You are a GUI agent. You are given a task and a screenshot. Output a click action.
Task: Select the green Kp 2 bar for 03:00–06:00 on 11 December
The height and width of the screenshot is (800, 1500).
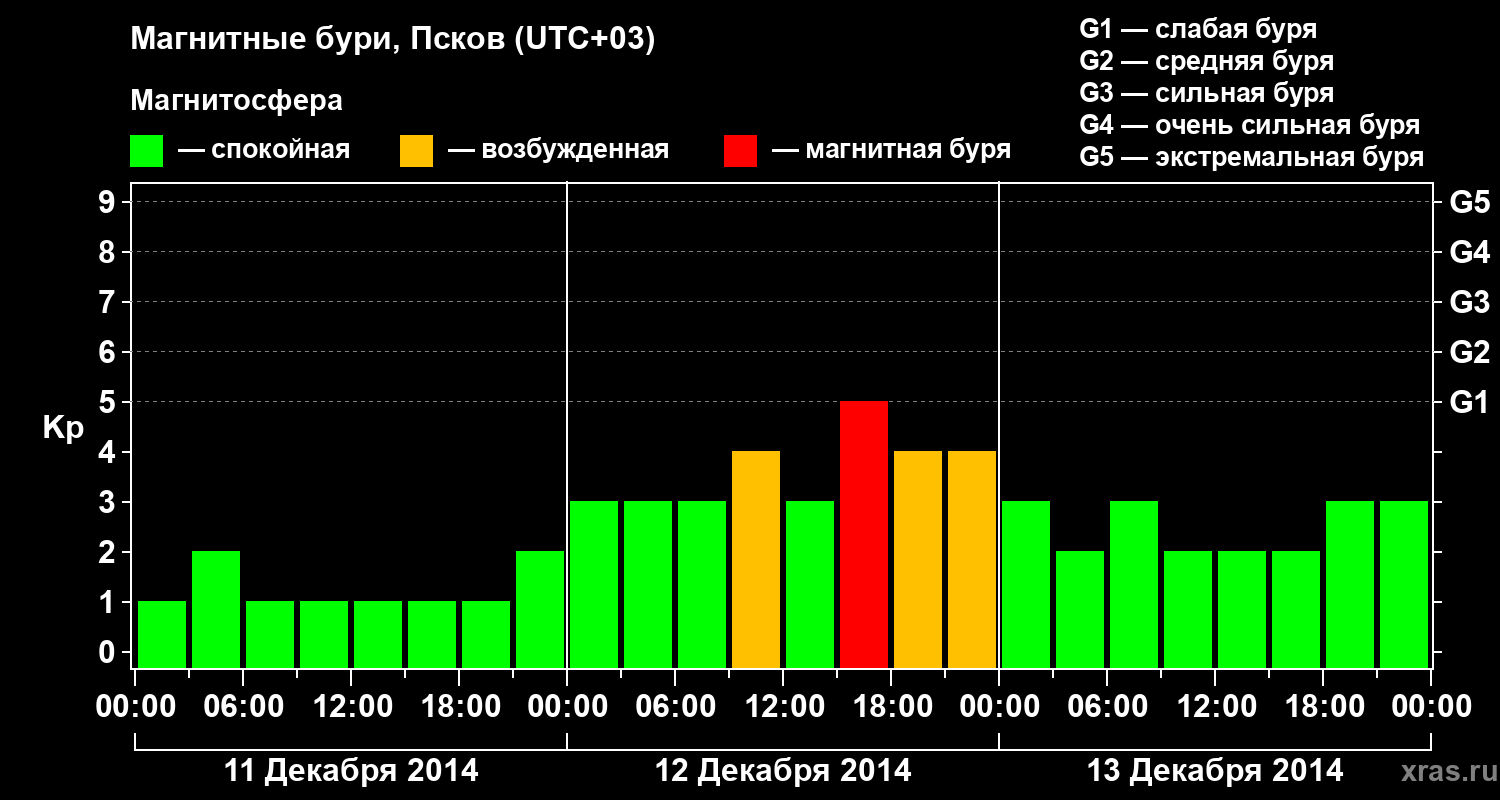point(216,609)
